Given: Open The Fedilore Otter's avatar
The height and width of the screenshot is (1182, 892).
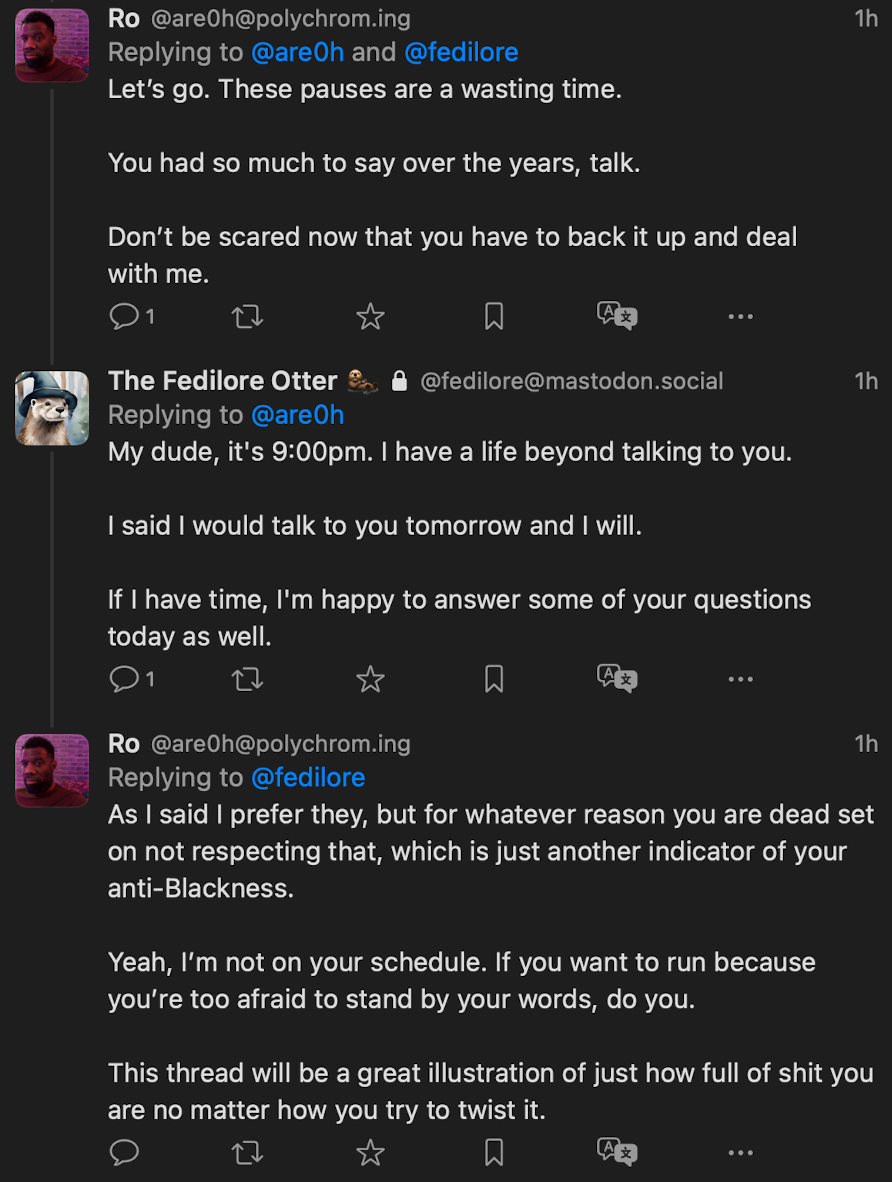Looking at the screenshot, I should [x=52, y=407].
